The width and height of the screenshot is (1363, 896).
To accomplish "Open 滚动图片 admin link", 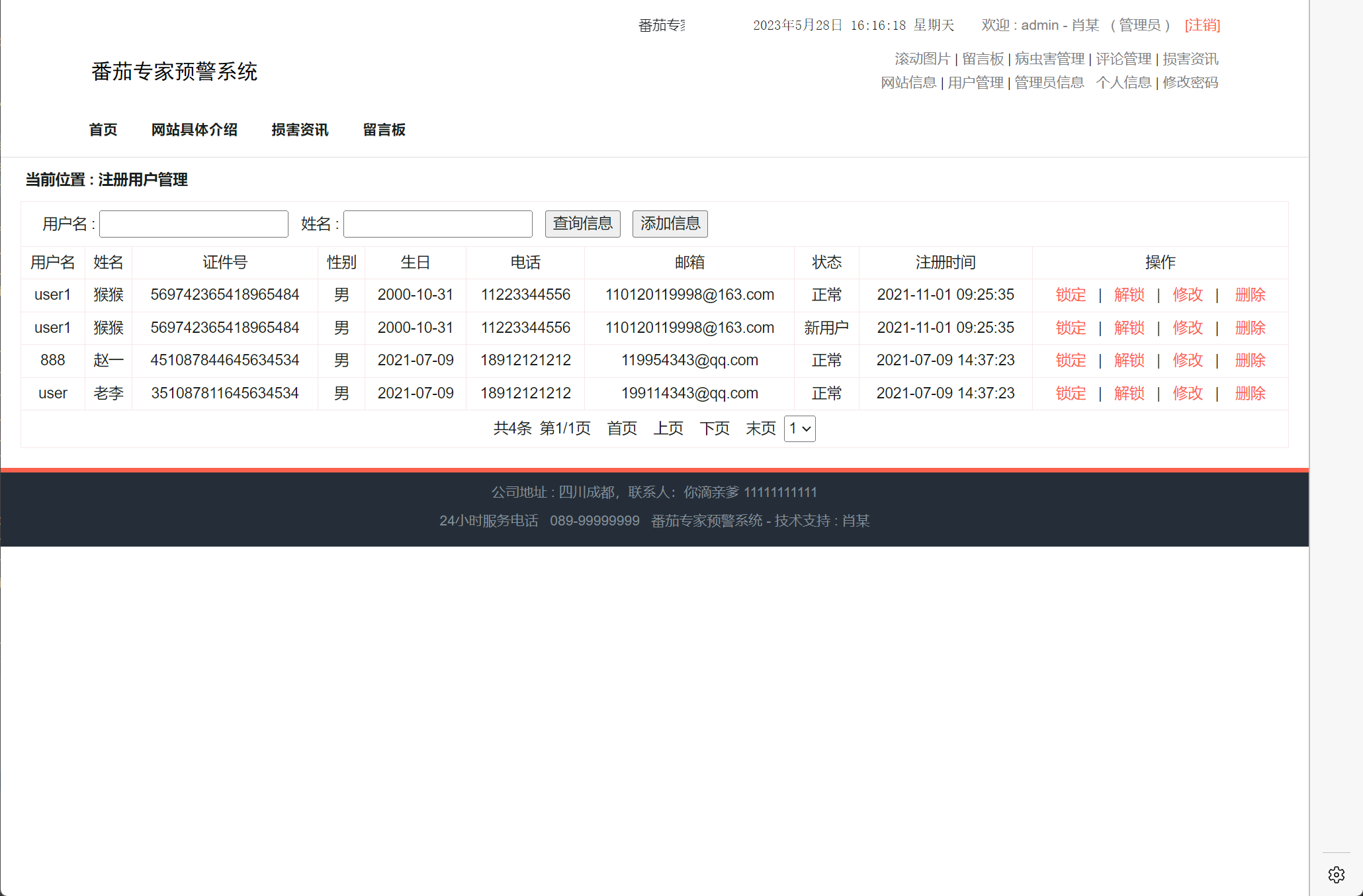I will 922,59.
